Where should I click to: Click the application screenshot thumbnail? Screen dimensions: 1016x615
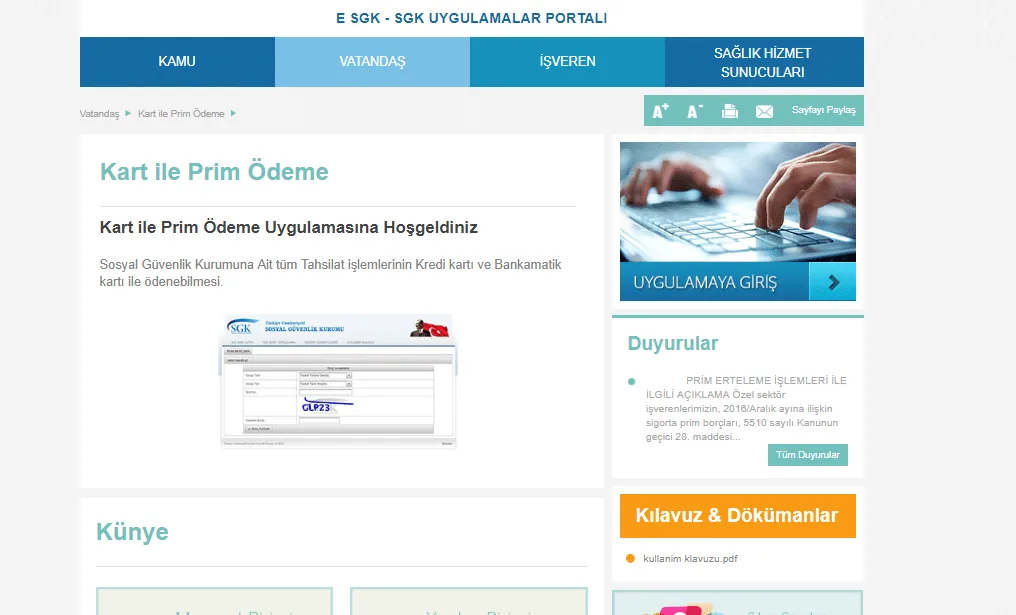tap(338, 382)
